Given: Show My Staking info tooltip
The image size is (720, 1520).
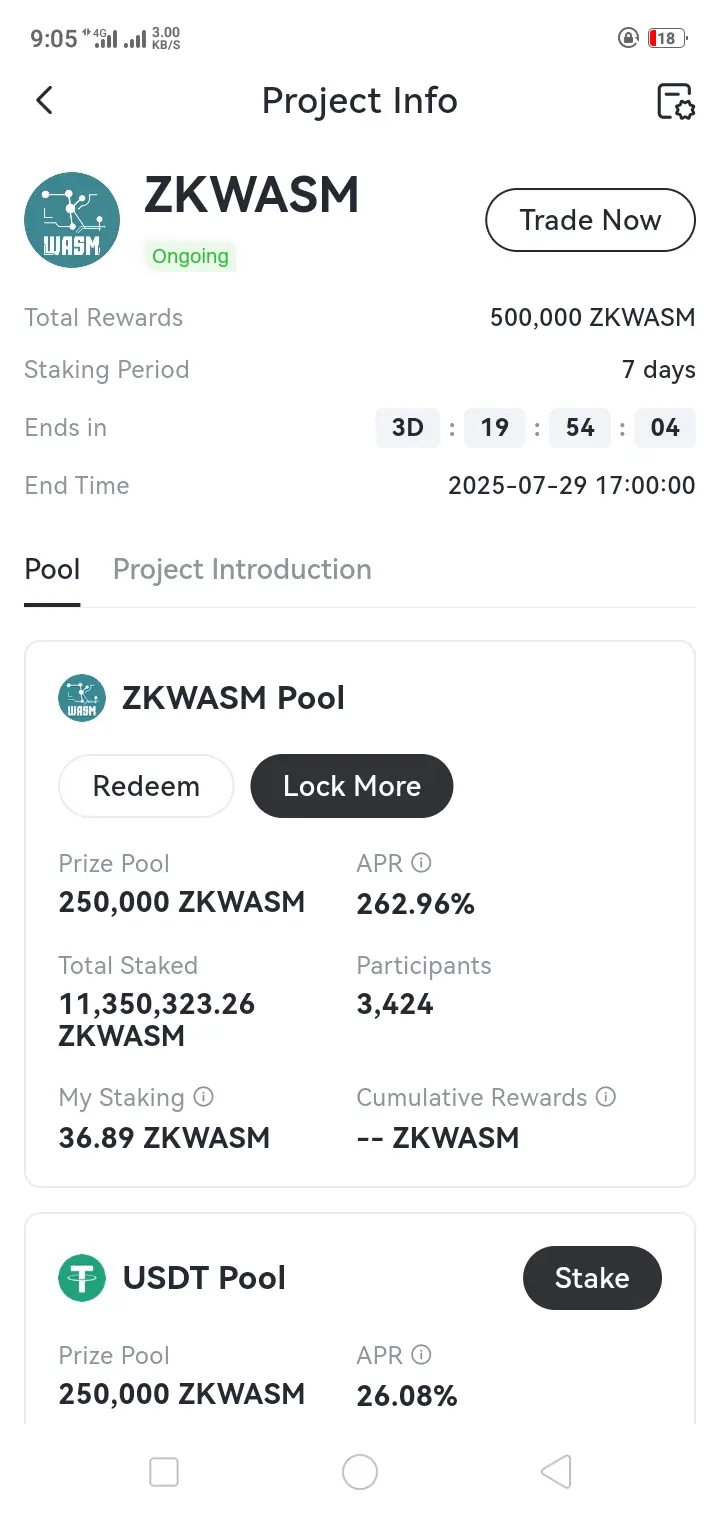Looking at the screenshot, I should tap(203, 1097).
